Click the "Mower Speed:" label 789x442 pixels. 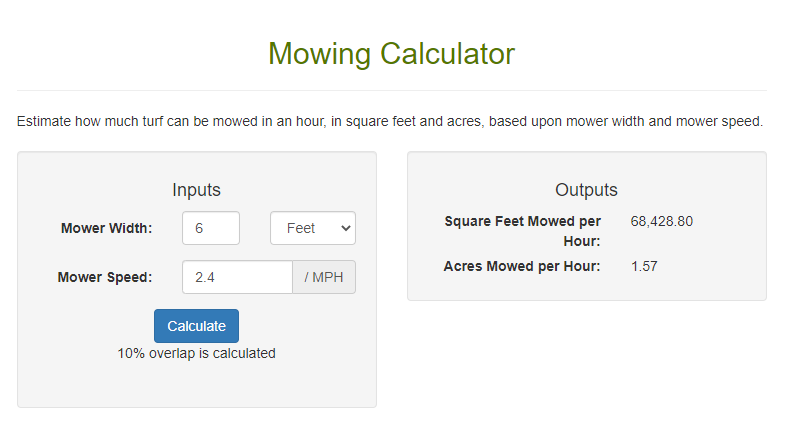tap(105, 277)
